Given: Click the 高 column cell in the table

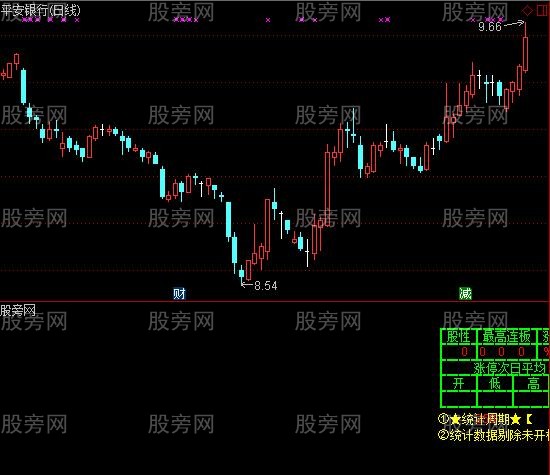Looking at the screenshot, I should coord(532,383).
